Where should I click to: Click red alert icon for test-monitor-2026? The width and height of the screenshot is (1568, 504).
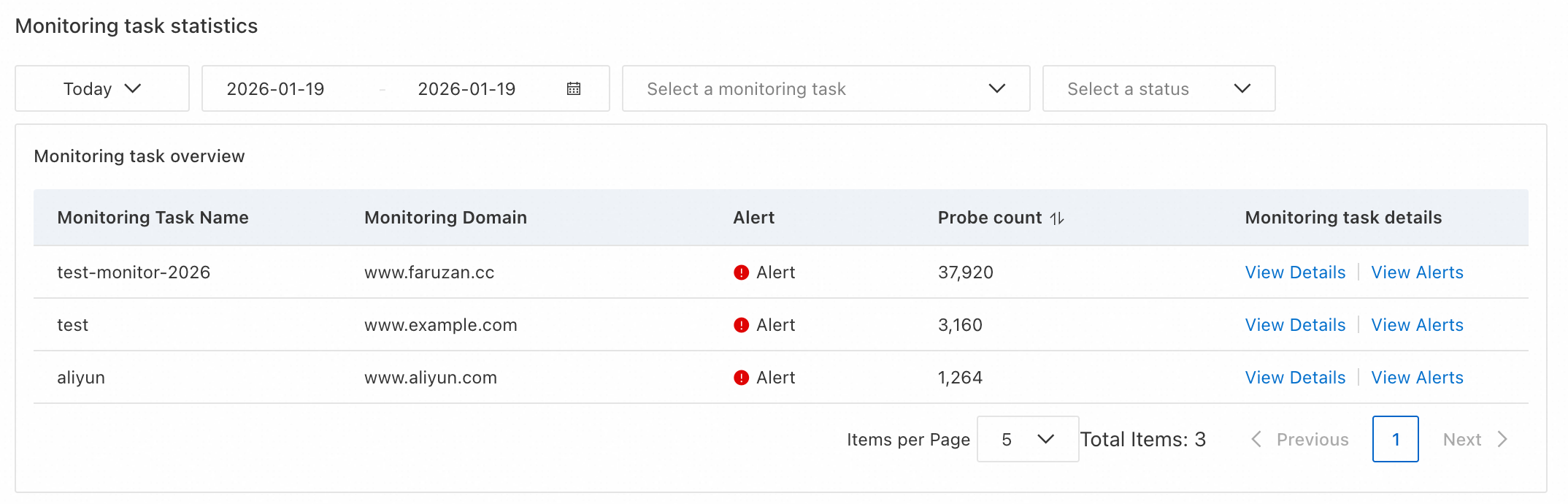[x=741, y=272]
